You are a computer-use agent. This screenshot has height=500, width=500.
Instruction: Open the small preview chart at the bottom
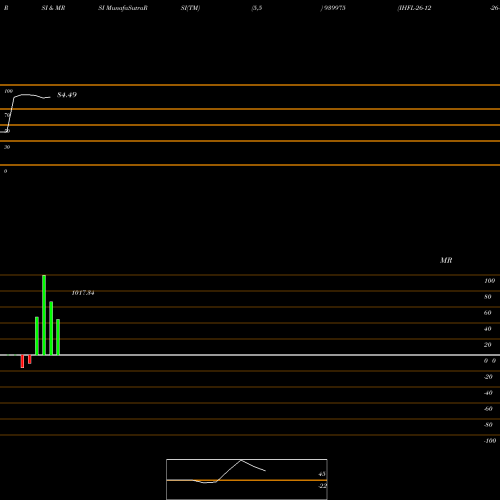pyautogui.click(x=247, y=479)
